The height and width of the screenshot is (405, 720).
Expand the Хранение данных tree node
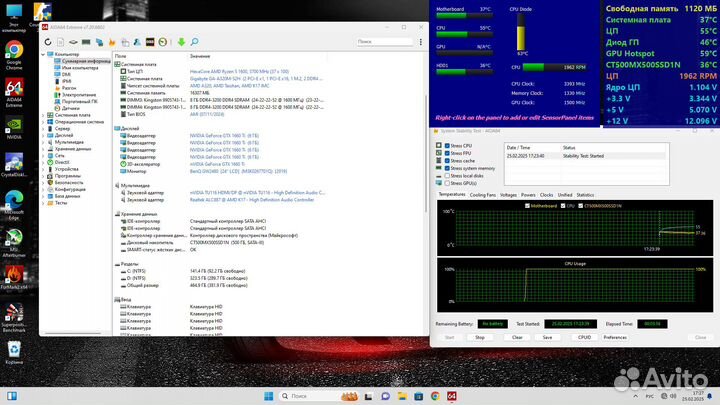(x=43, y=149)
